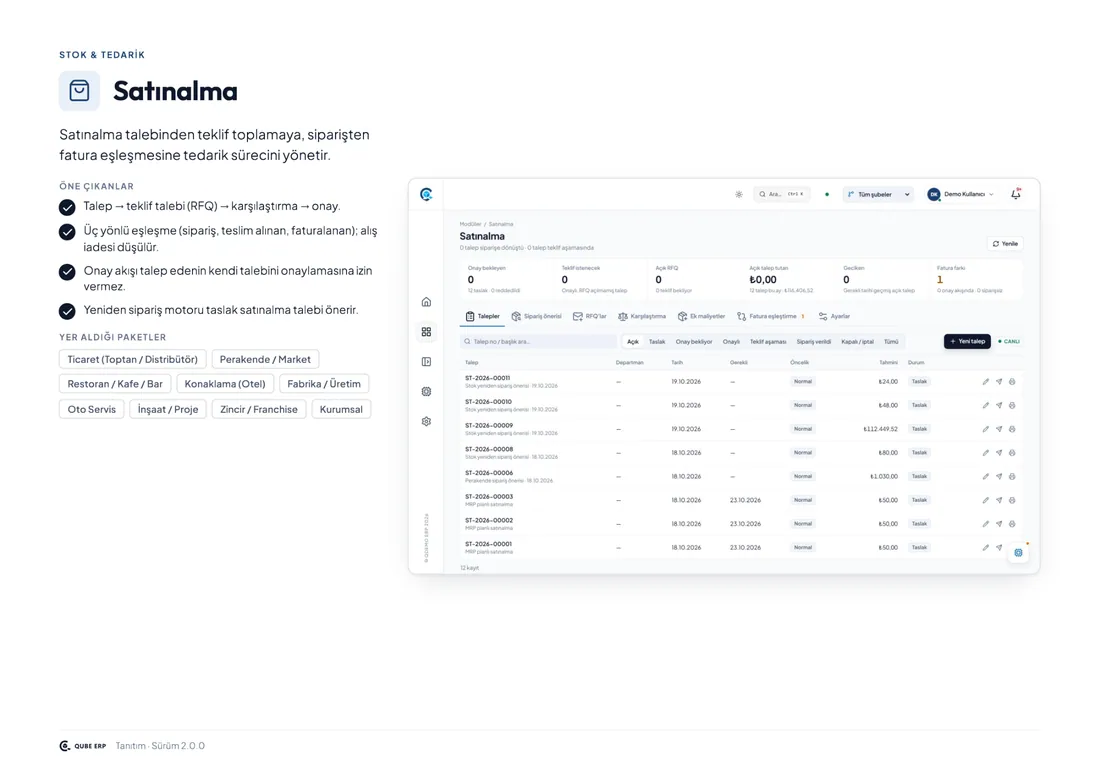Open the RFQ'lar tab
Image resolution: width=1100 pixels, height=778 pixels.
click(x=590, y=316)
